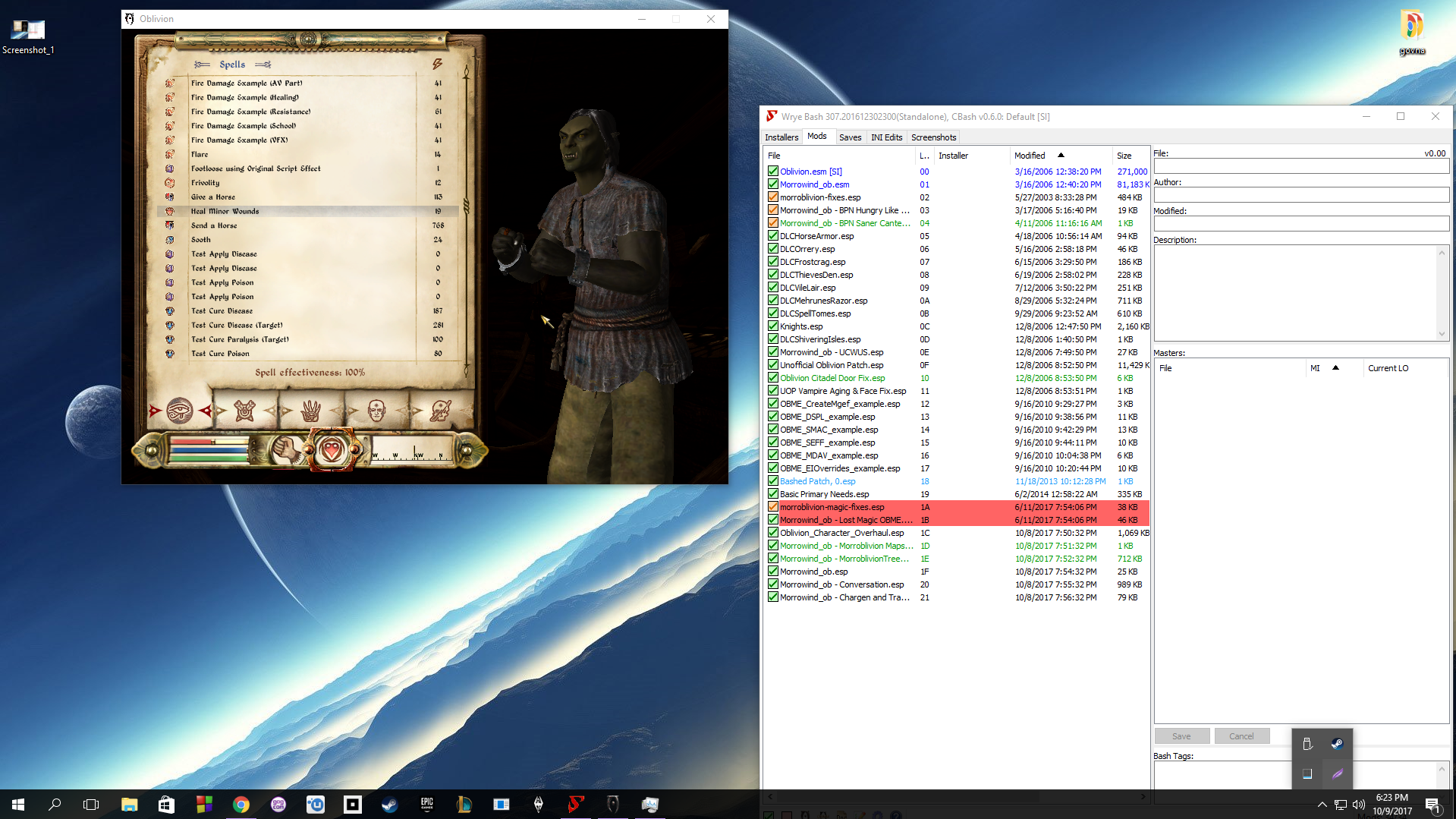Select the Flare spell in Oblivion

[307, 154]
